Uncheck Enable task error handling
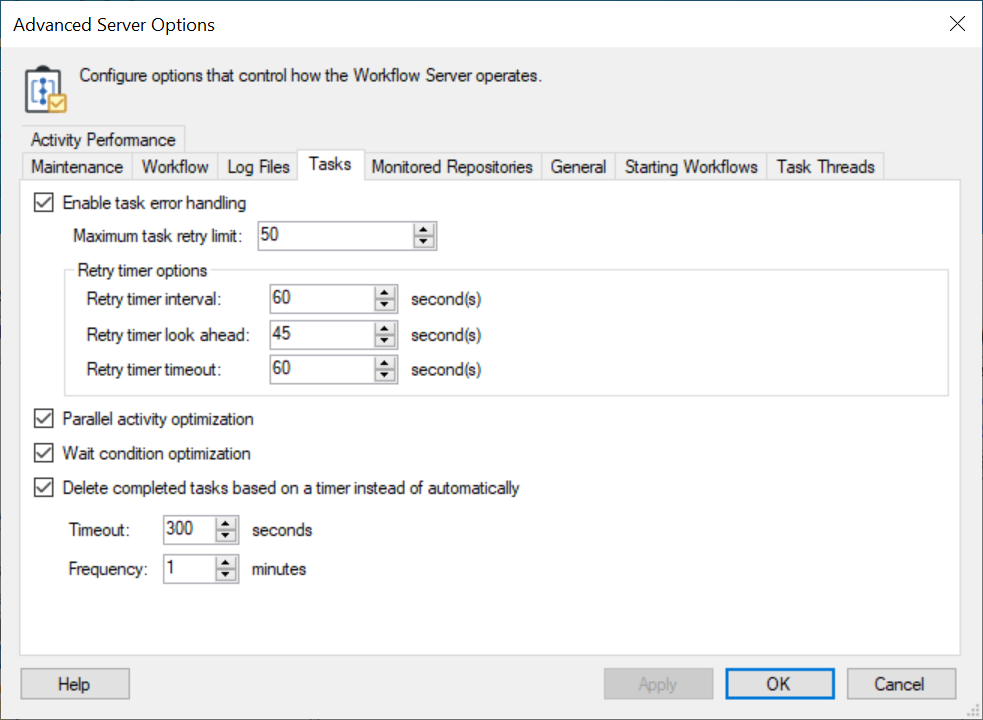983x720 pixels. coord(43,203)
